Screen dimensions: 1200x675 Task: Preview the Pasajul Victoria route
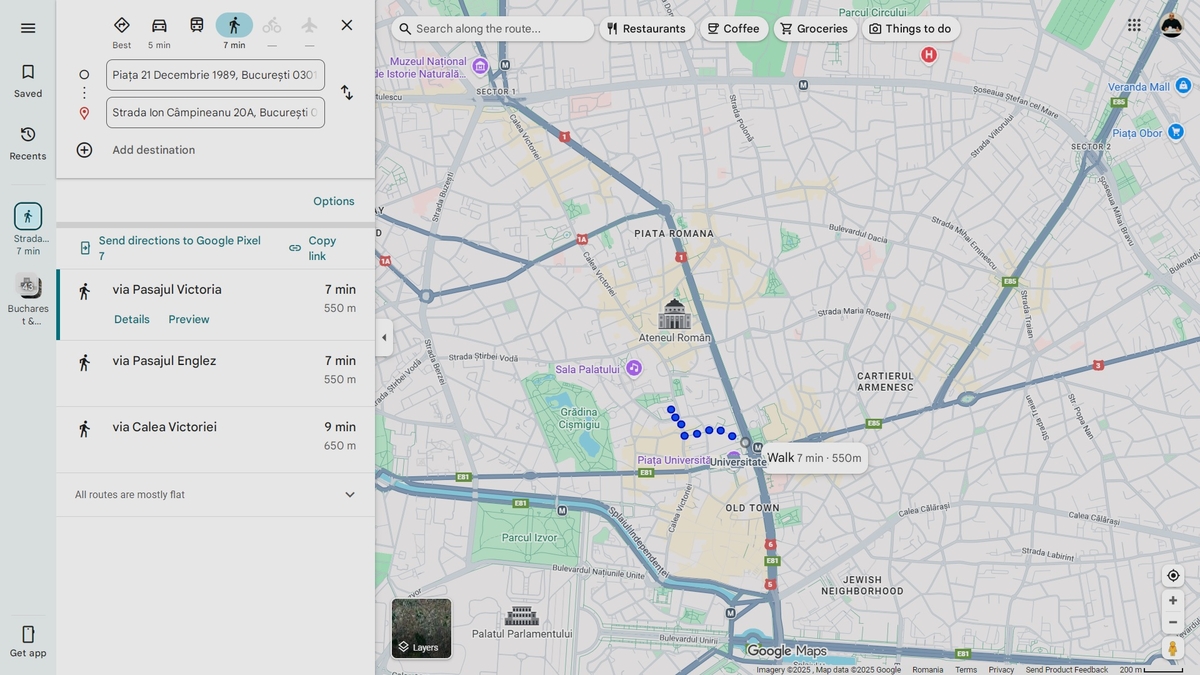point(189,320)
